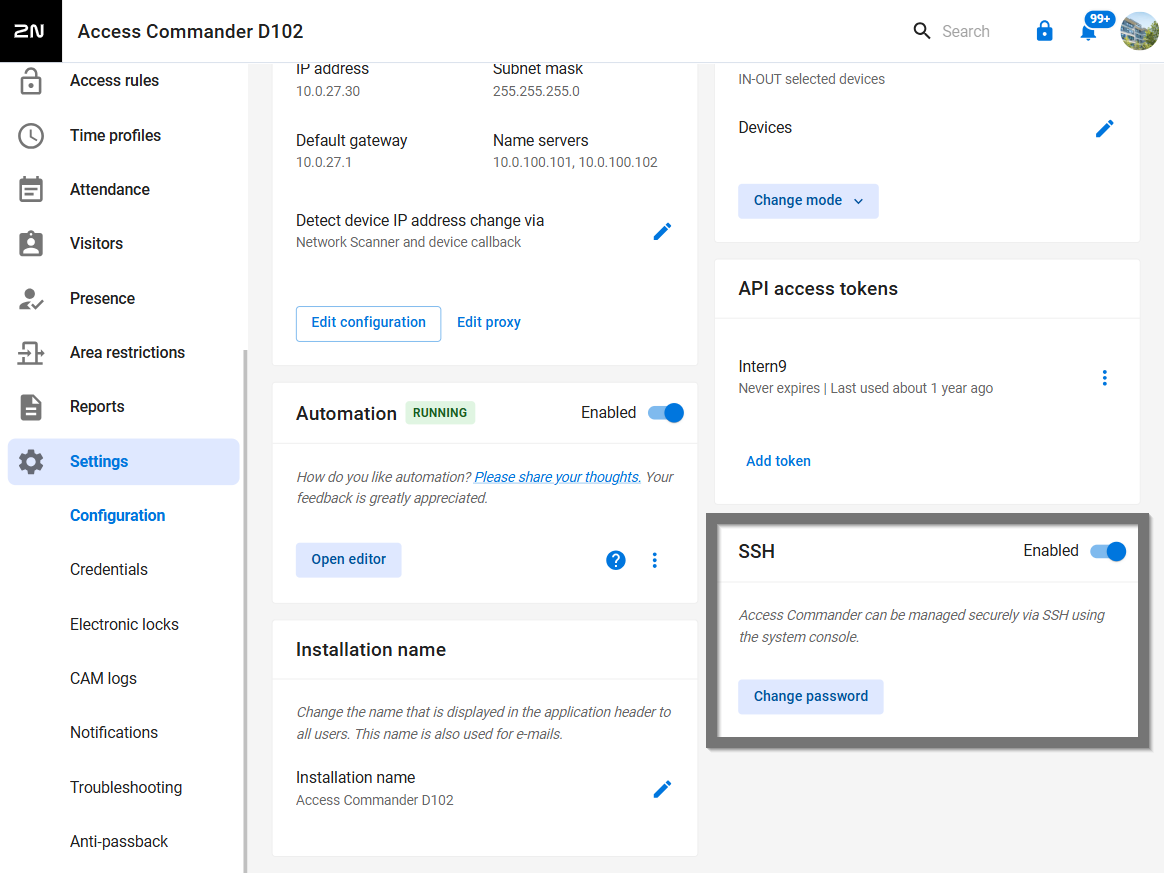
Task: Click the search magnifier icon
Action: (x=921, y=31)
